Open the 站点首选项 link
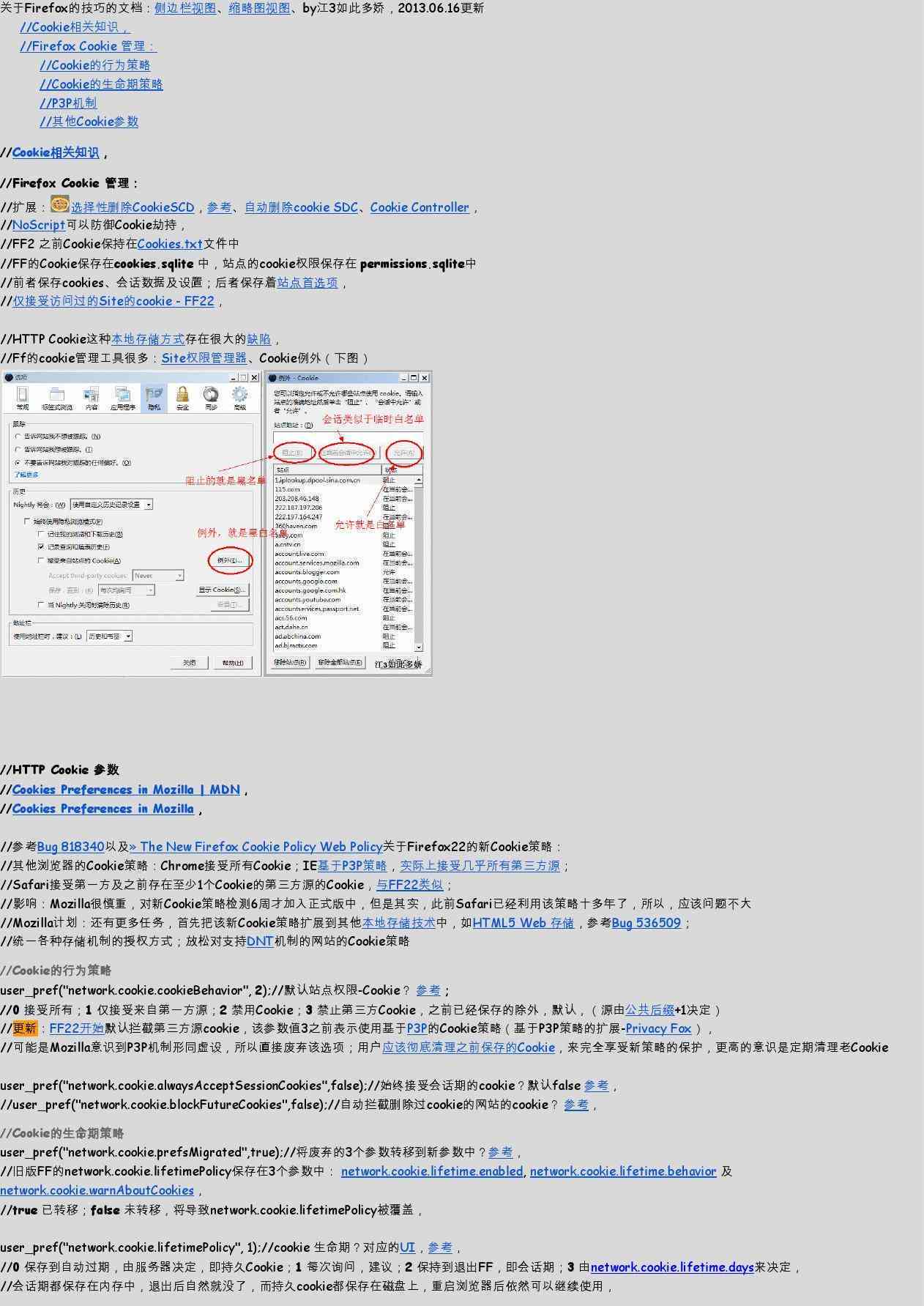This screenshot has width=924, height=1306. (x=308, y=282)
